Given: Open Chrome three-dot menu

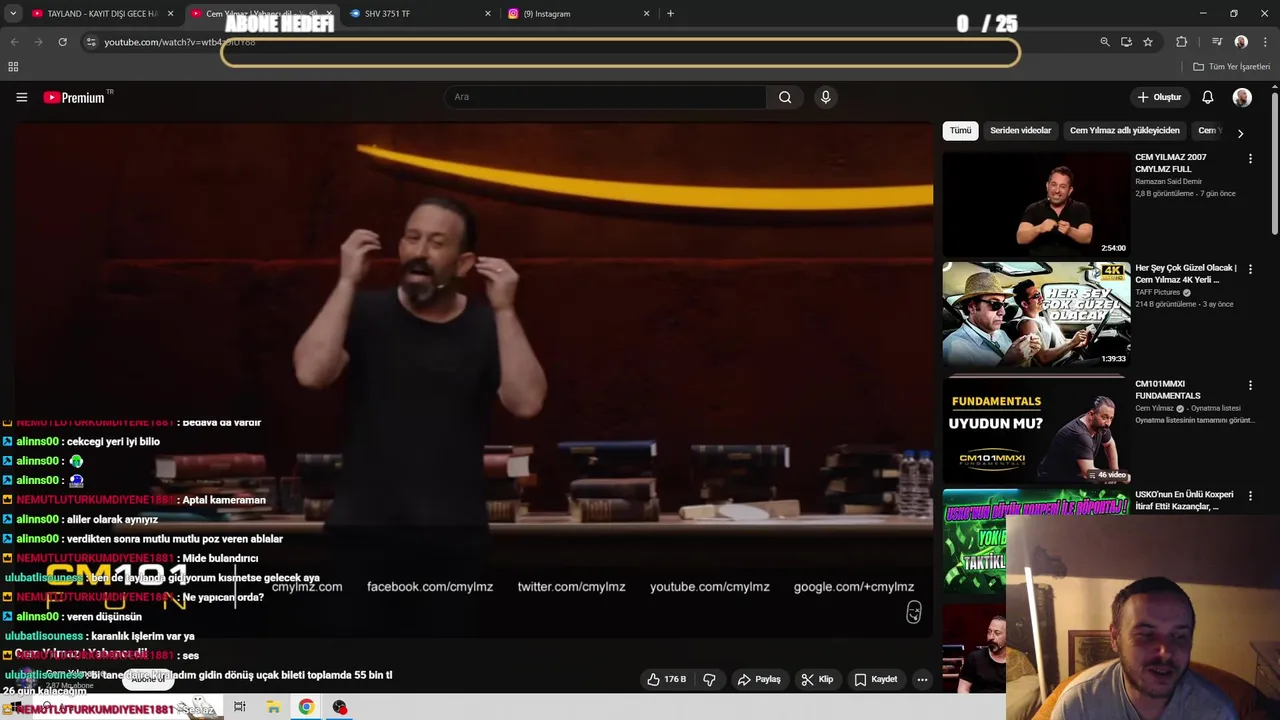Looking at the screenshot, I should click(1266, 42).
